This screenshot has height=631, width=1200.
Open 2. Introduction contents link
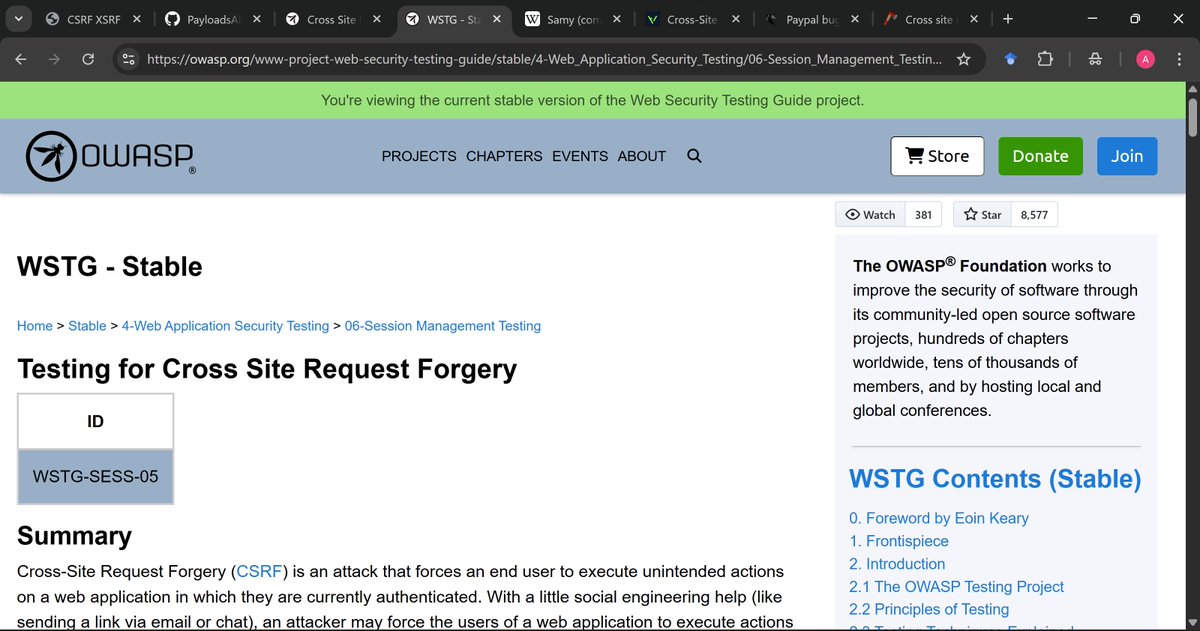pos(897,564)
